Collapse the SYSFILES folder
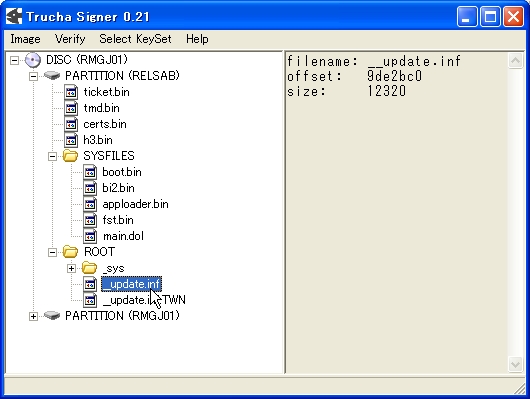The height and width of the screenshot is (399, 530). pyautogui.click(x=52, y=157)
